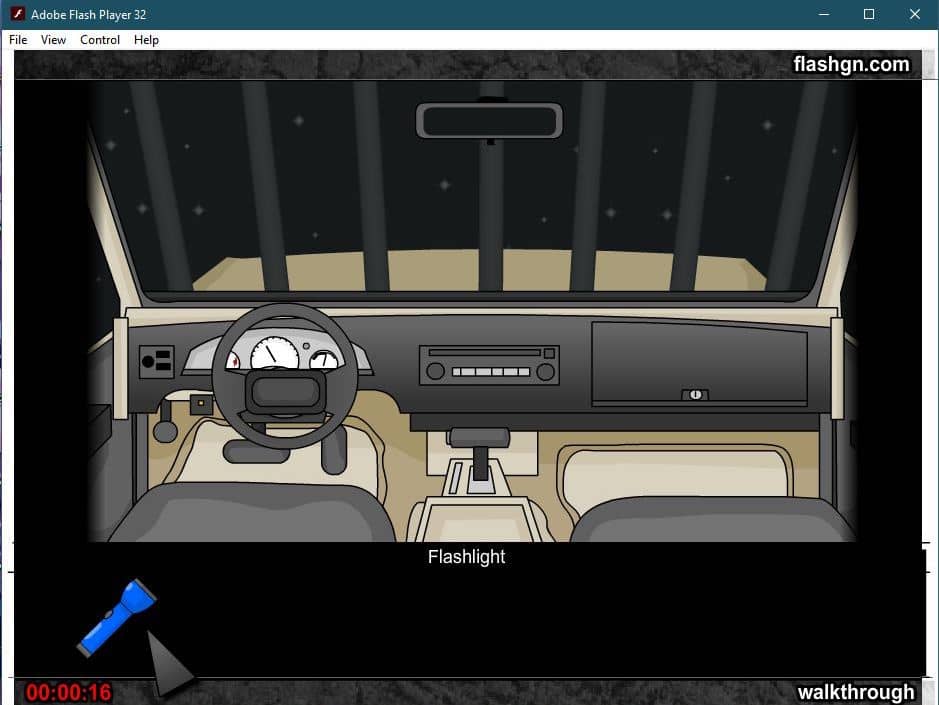Select the blue flashlight in inventory
The image size is (939, 705).
pos(116,617)
